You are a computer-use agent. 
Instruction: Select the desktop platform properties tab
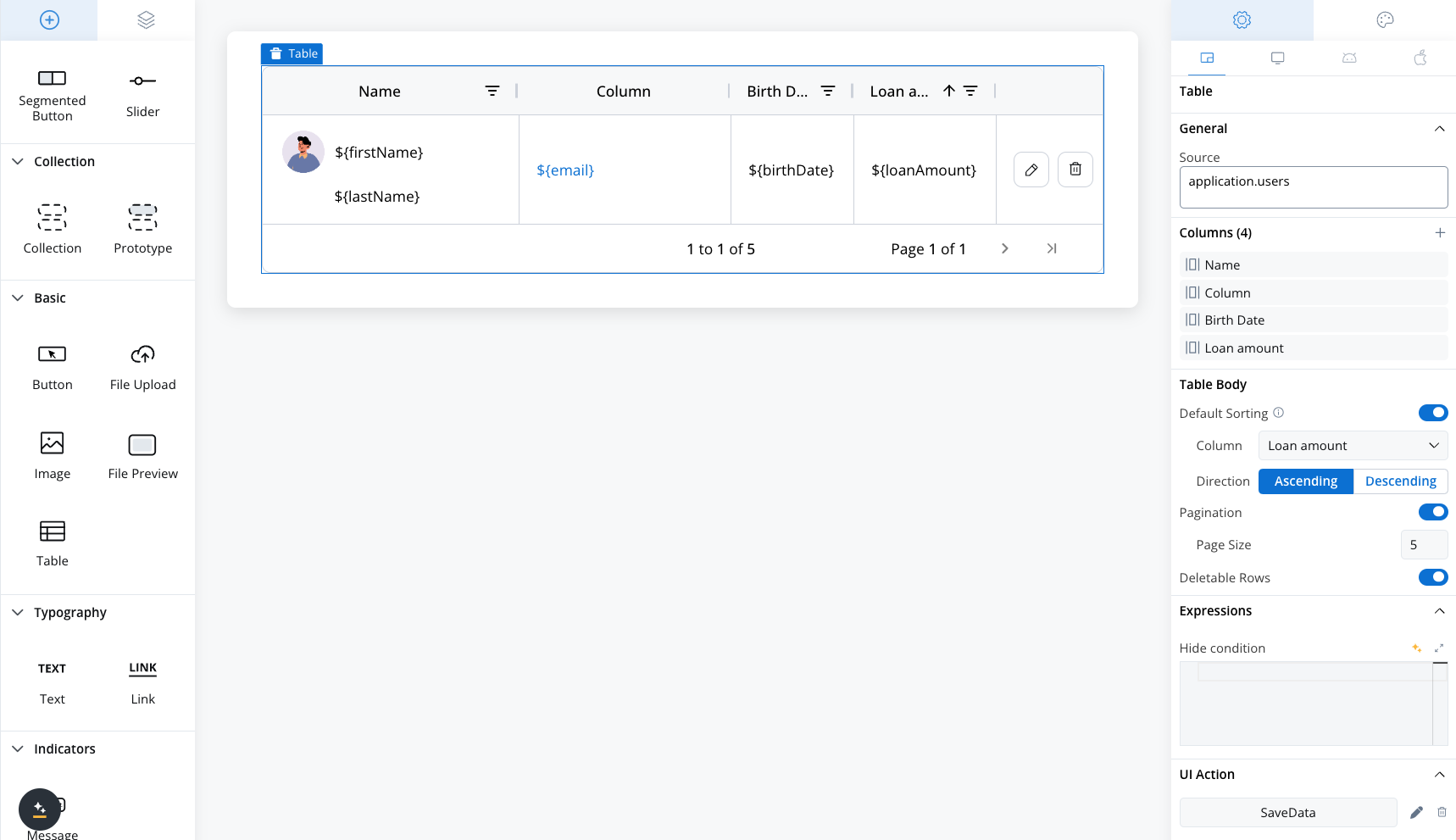pos(1277,58)
